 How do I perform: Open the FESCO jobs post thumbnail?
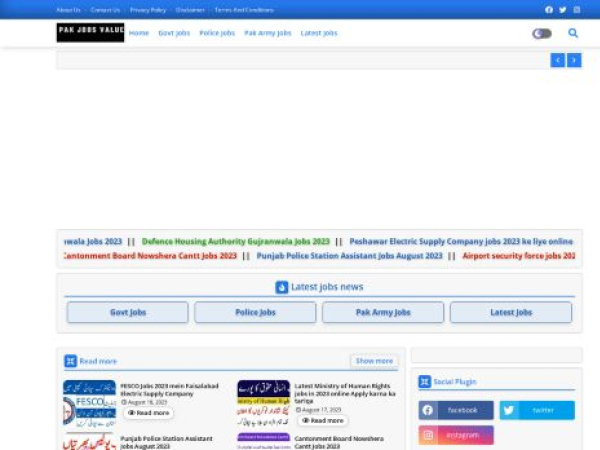pyautogui.click(x=89, y=402)
